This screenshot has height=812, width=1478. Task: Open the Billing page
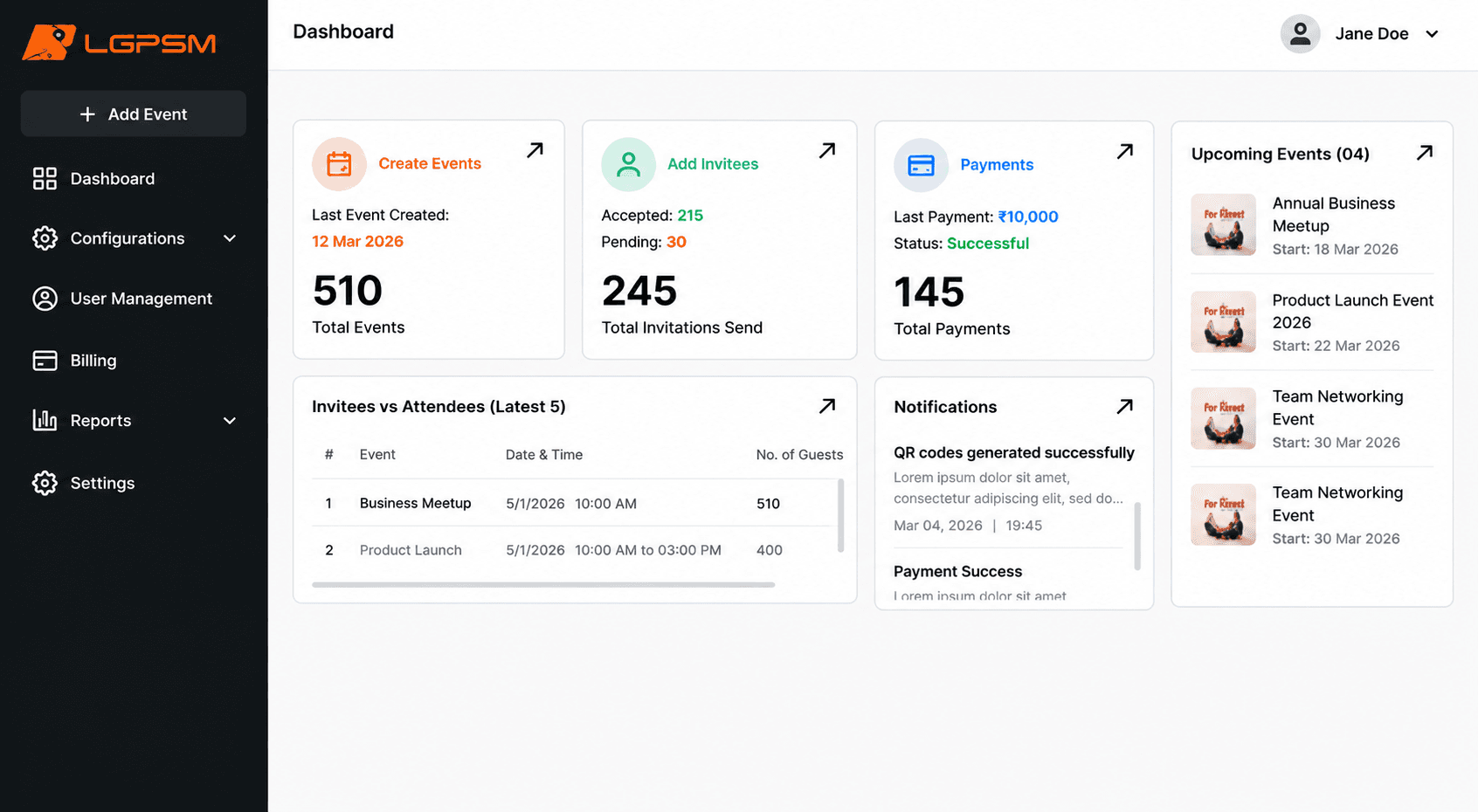tap(93, 361)
